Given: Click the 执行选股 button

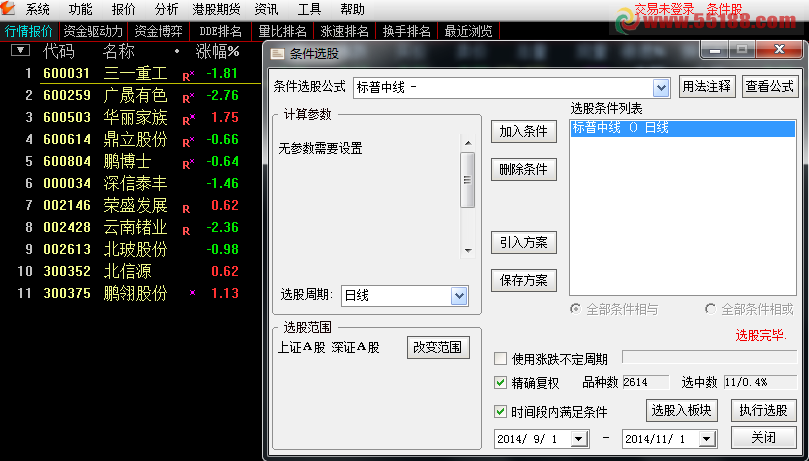Looking at the screenshot, I should [764, 410].
